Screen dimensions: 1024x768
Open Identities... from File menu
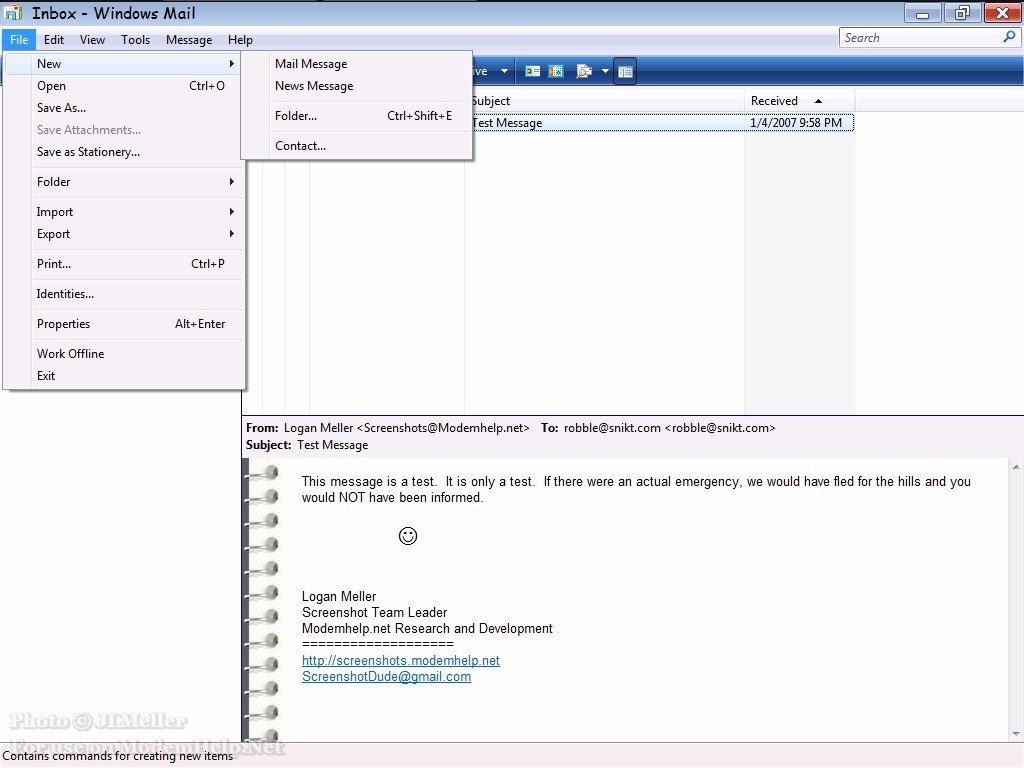pos(124,294)
